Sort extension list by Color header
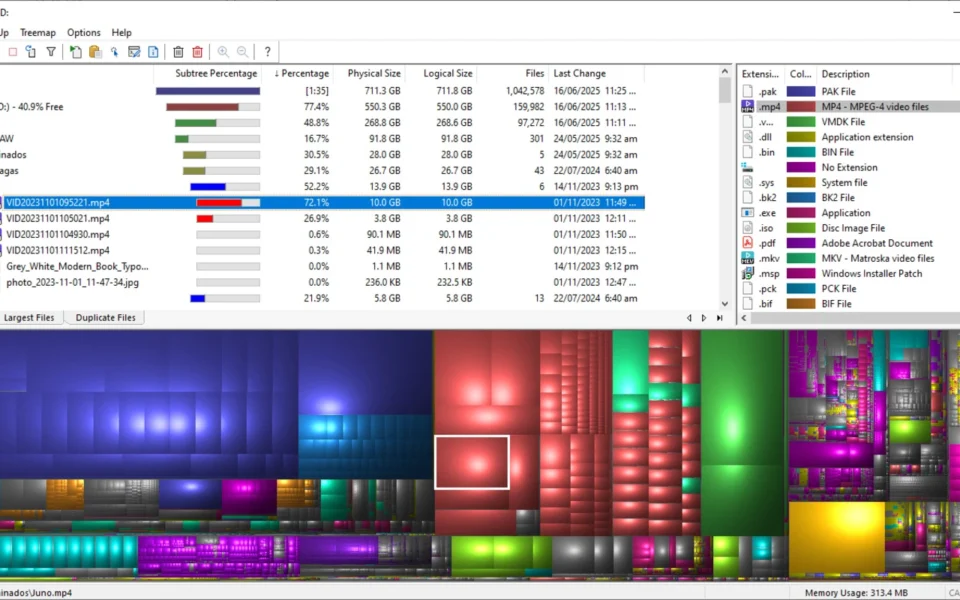The image size is (960, 600). (800, 74)
